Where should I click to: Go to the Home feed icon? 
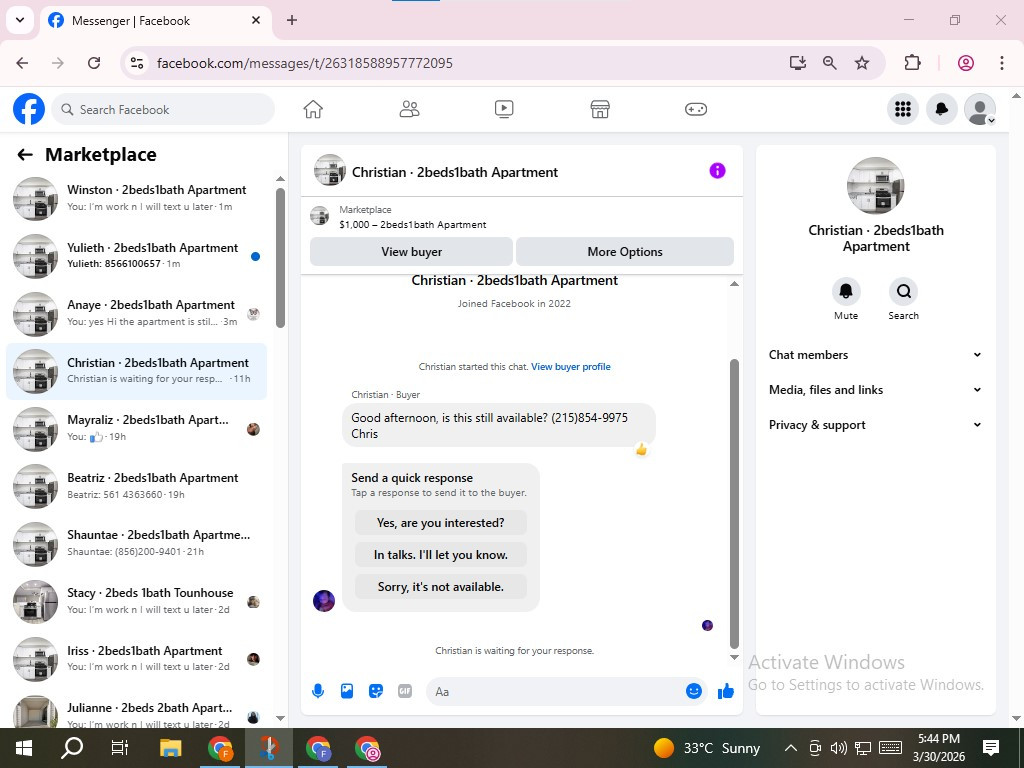coord(313,109)
